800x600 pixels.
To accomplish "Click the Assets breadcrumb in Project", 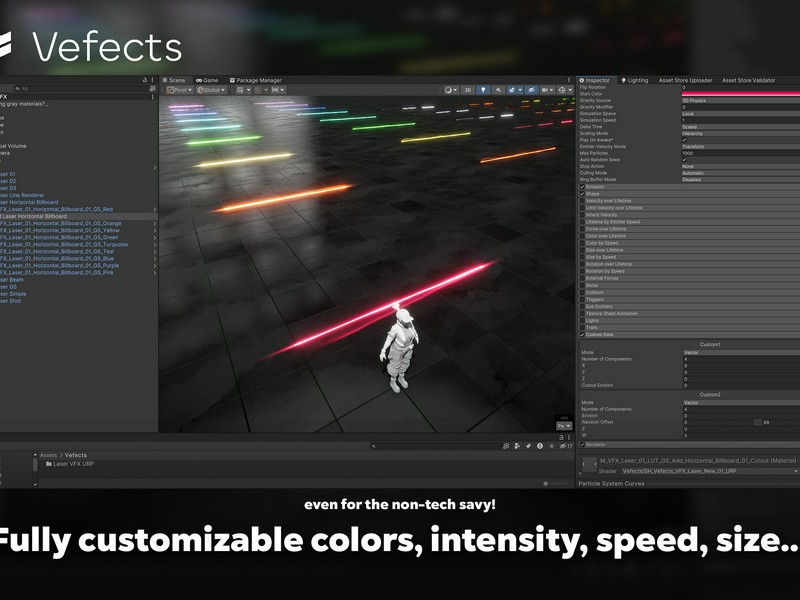I will (x=48, y=455).
